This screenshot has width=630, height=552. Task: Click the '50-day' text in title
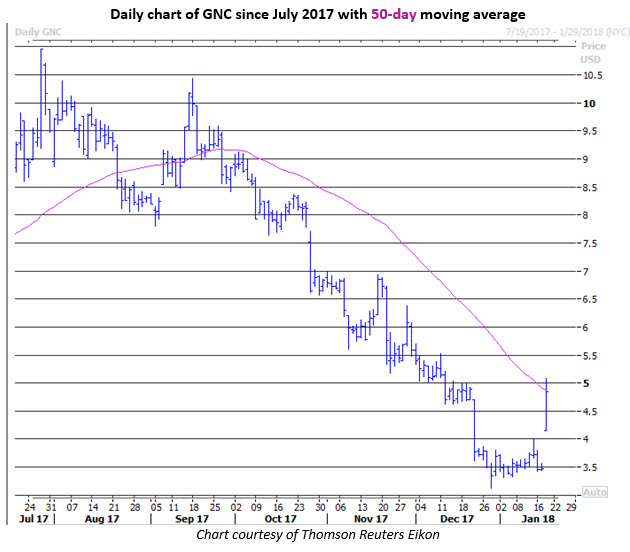(393, 14)
